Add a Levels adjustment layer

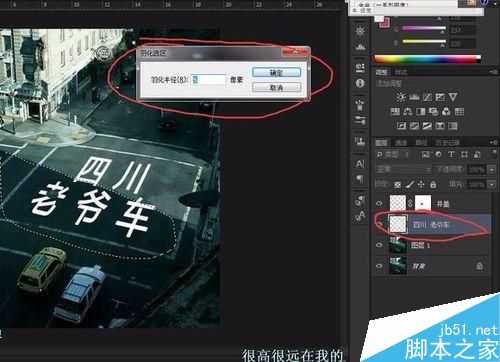click(x=414, y=97)
